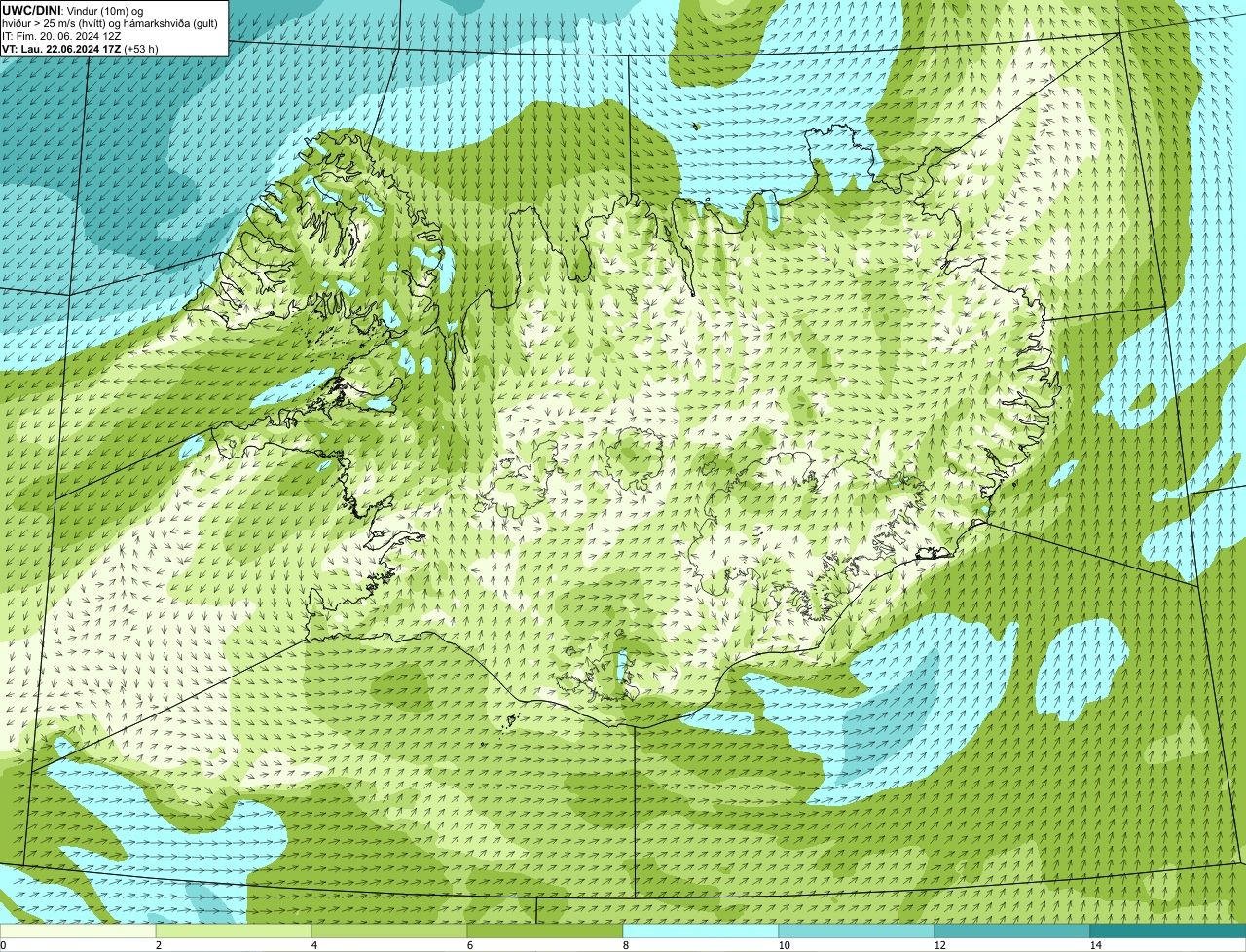1246x952 pixels.
Task: Select the 8–10 m/s pale cyan legend segment
Action: (701, 931)
